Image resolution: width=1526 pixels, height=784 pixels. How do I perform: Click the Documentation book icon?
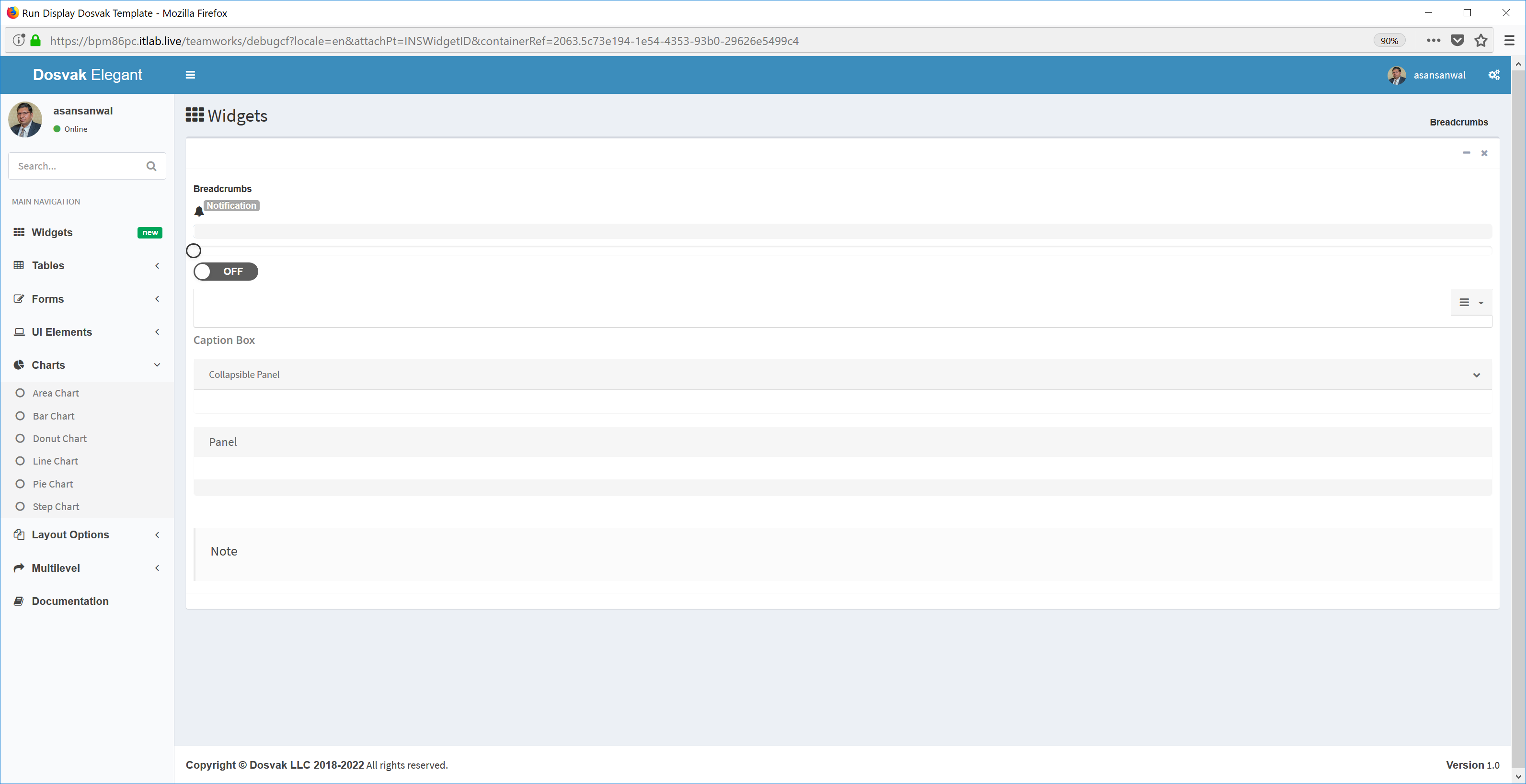tap(19, 601)
